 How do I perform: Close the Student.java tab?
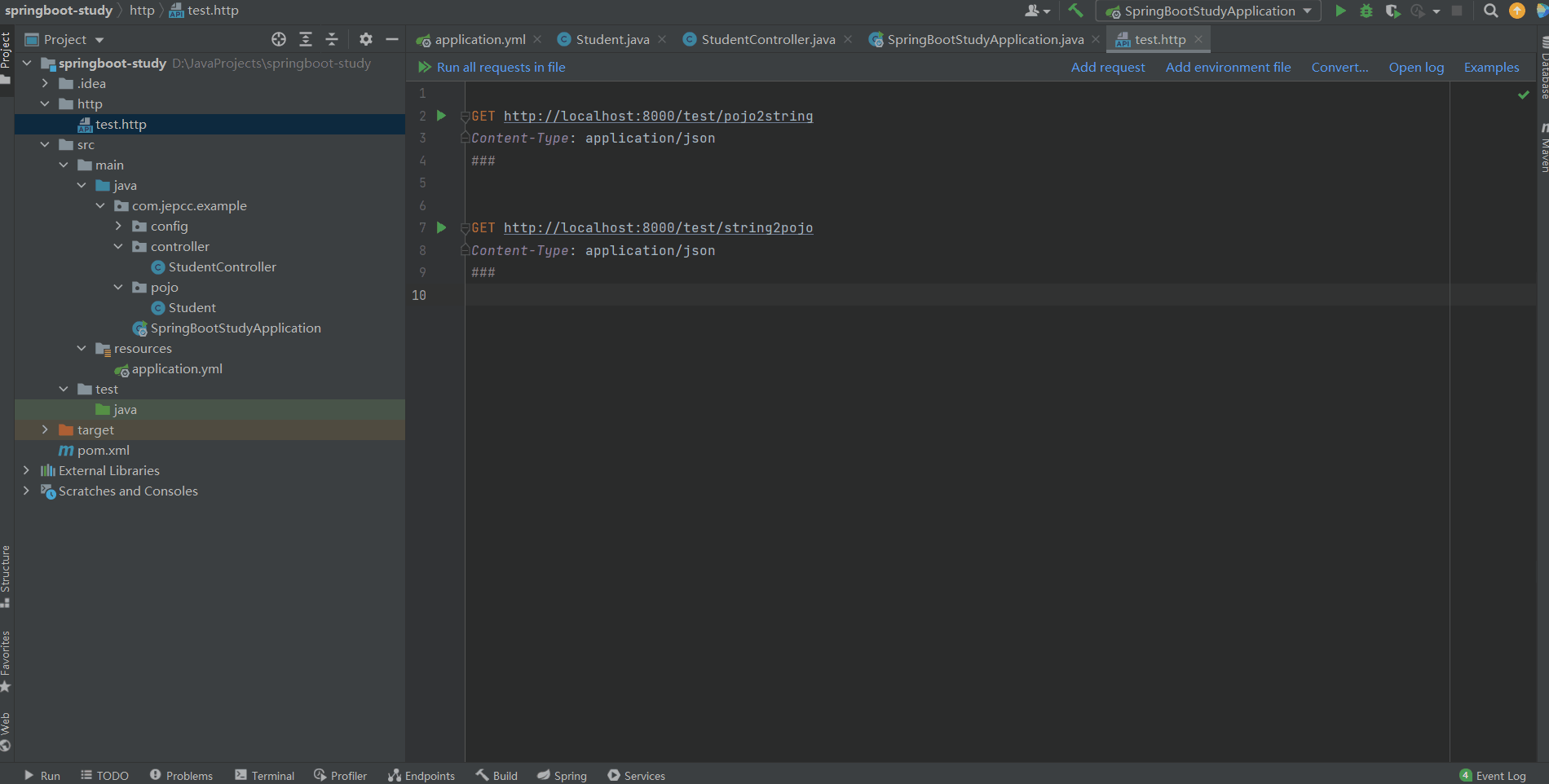pos(662,39)
